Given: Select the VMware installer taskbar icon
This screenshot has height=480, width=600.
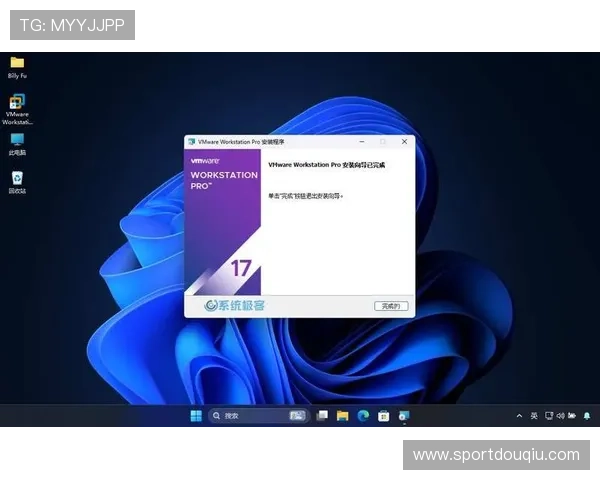Looking at the screenshot, I should pyautogui.click(x=403, y=415).
